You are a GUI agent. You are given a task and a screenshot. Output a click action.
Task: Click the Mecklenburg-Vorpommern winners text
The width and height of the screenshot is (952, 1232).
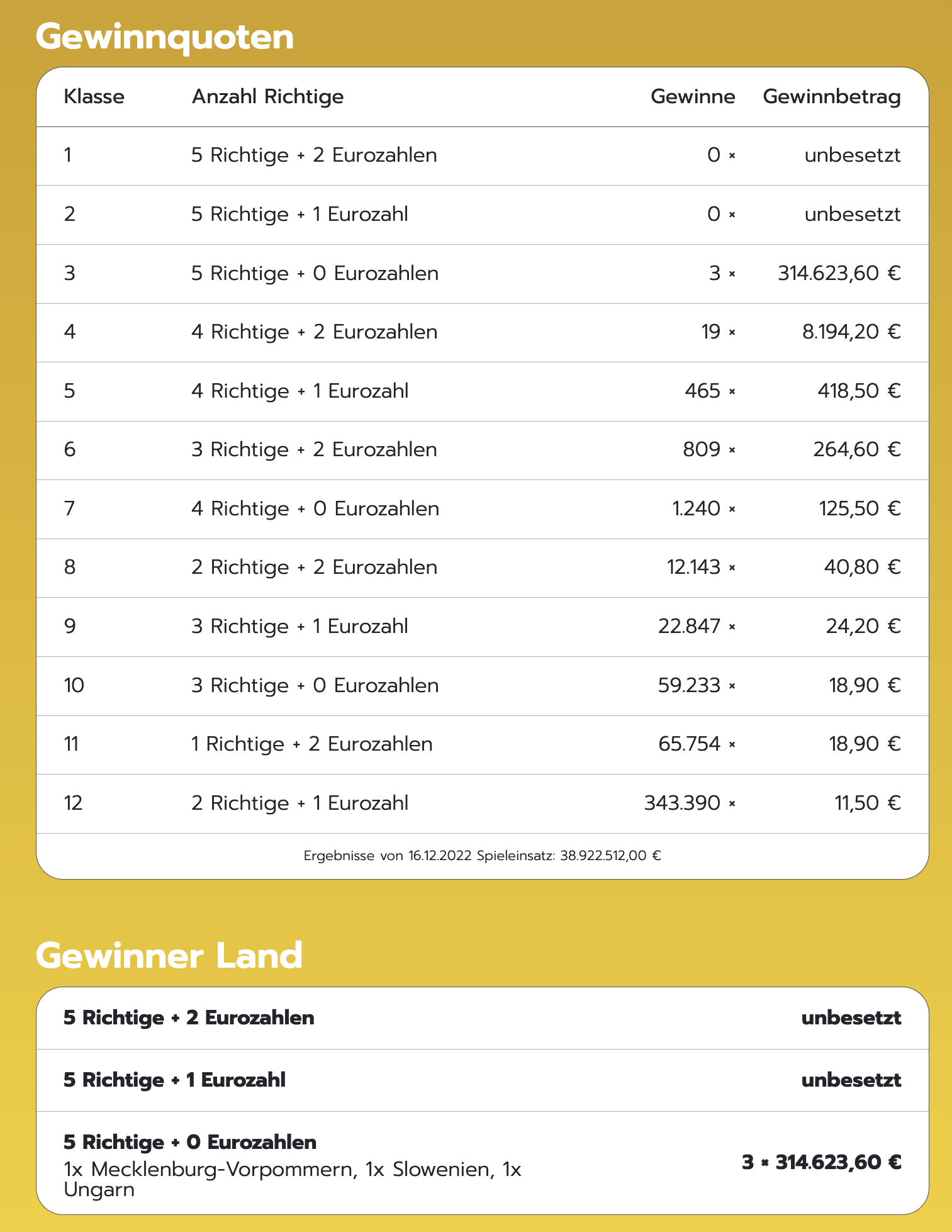(x=293, y=1179)
